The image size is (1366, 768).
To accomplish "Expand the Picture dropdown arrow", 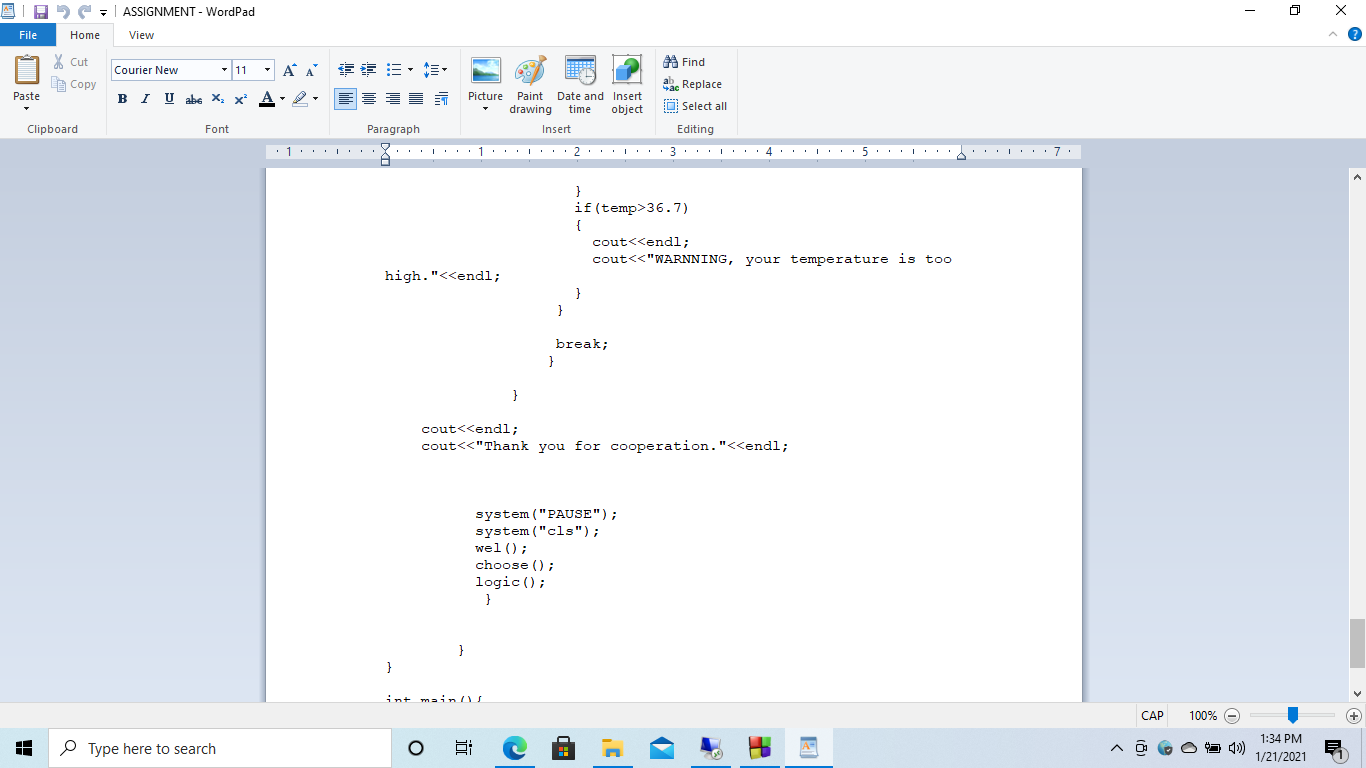I will [486, 109].
